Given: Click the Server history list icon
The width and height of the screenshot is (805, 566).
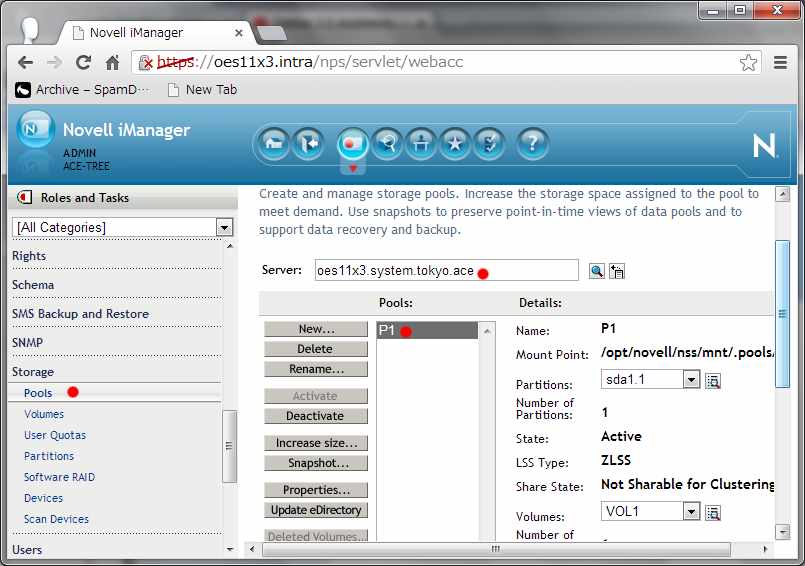Looking at the screenshot, I should click(617, 271).
